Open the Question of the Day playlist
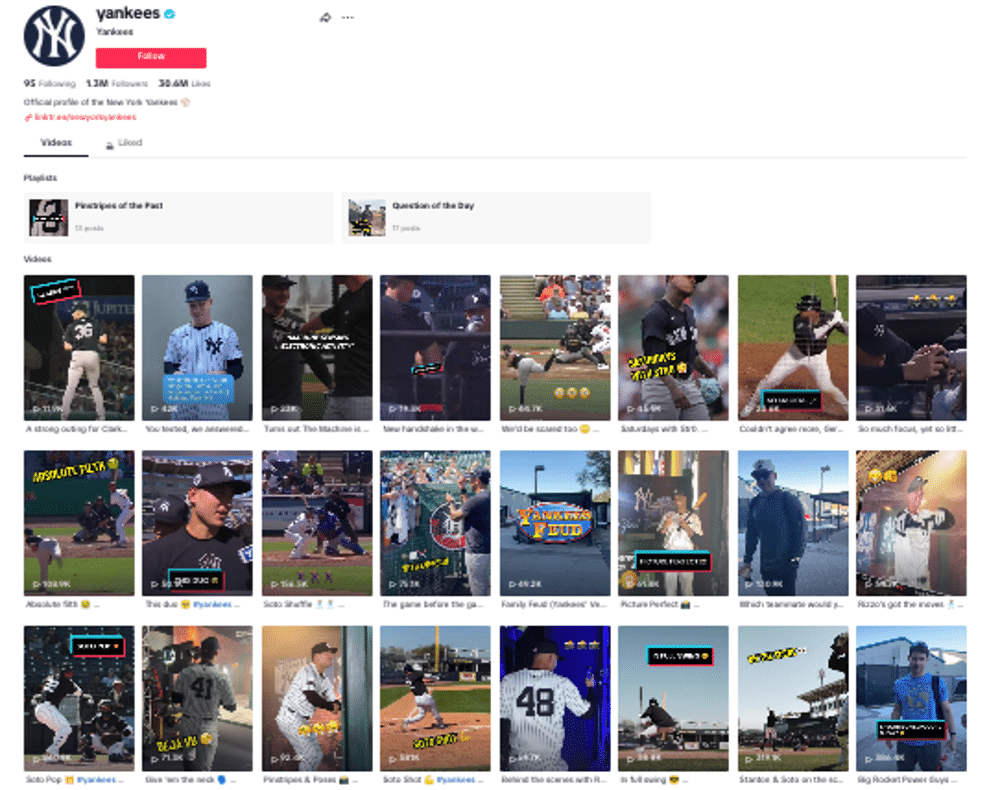 pyautogui.click(x=496, y=217)
